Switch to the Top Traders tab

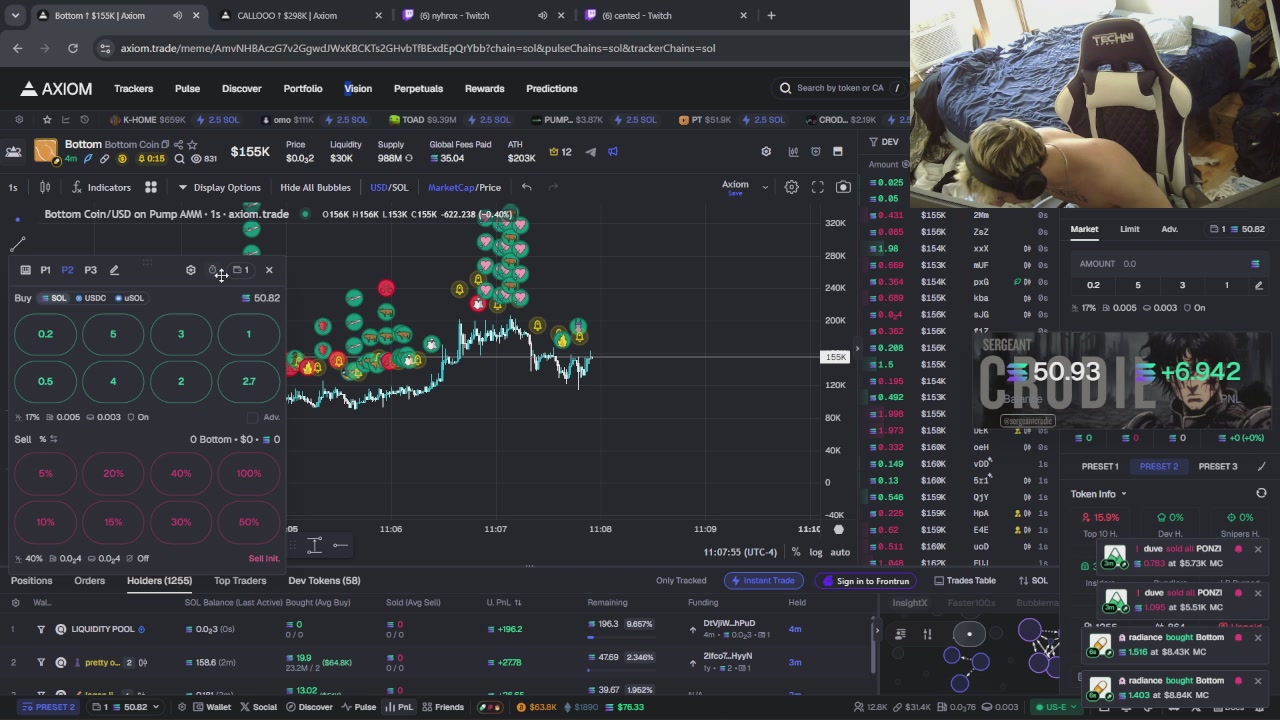240,581
